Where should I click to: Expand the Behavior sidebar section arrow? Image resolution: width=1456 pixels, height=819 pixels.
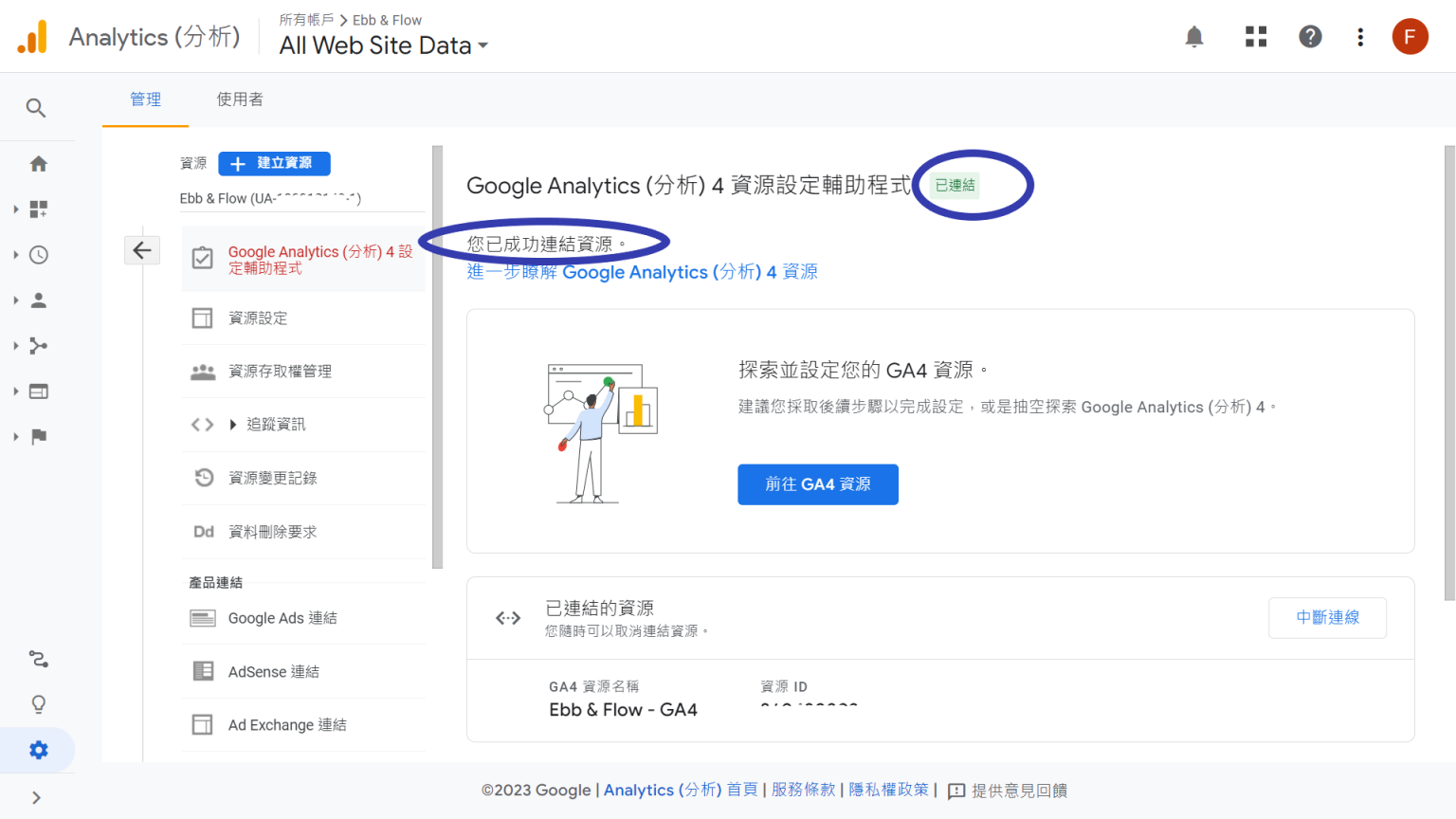(x=16, y=391)
